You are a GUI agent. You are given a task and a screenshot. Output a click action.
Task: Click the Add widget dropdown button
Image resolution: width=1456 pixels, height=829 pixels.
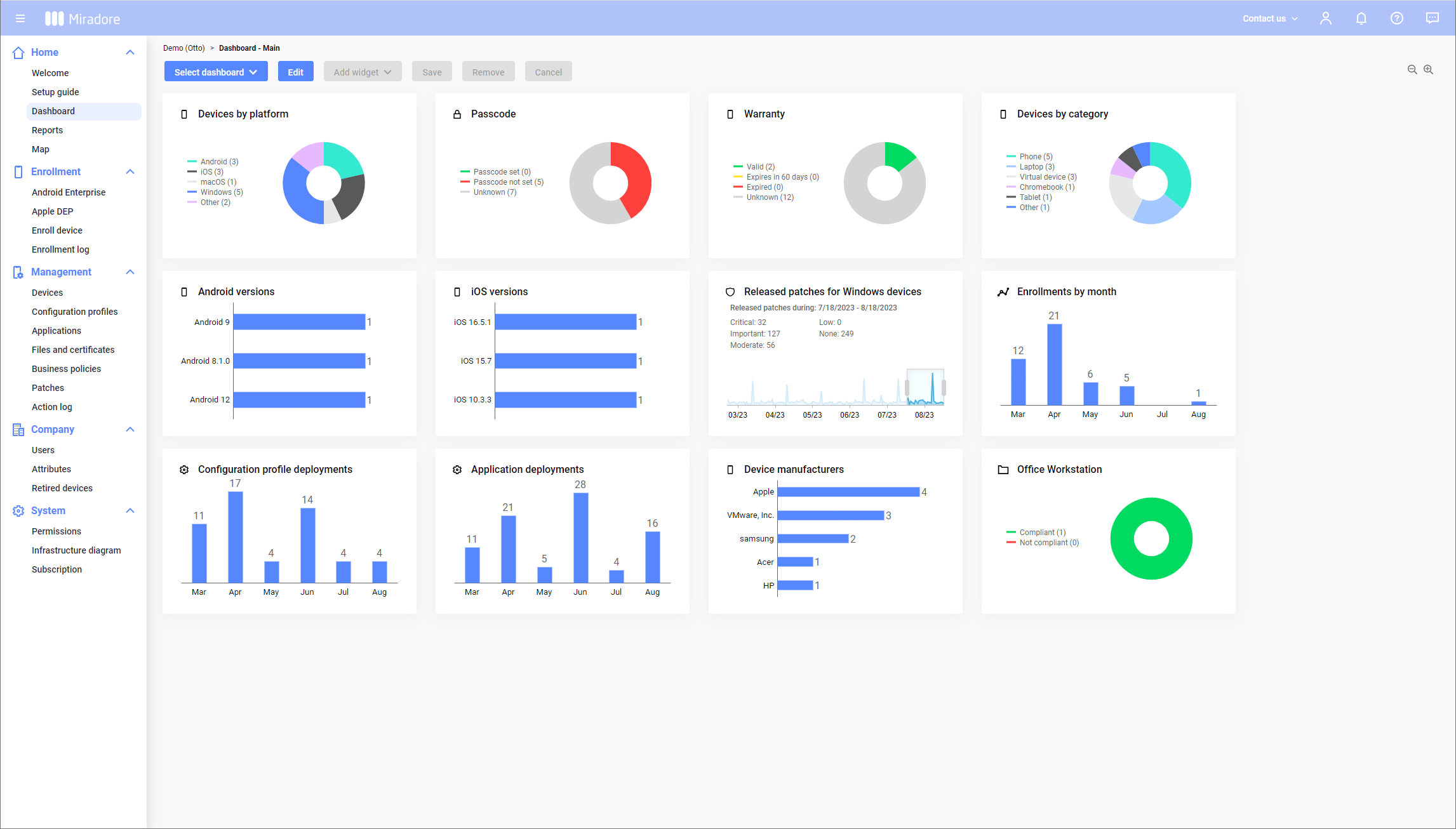(362, 72)
